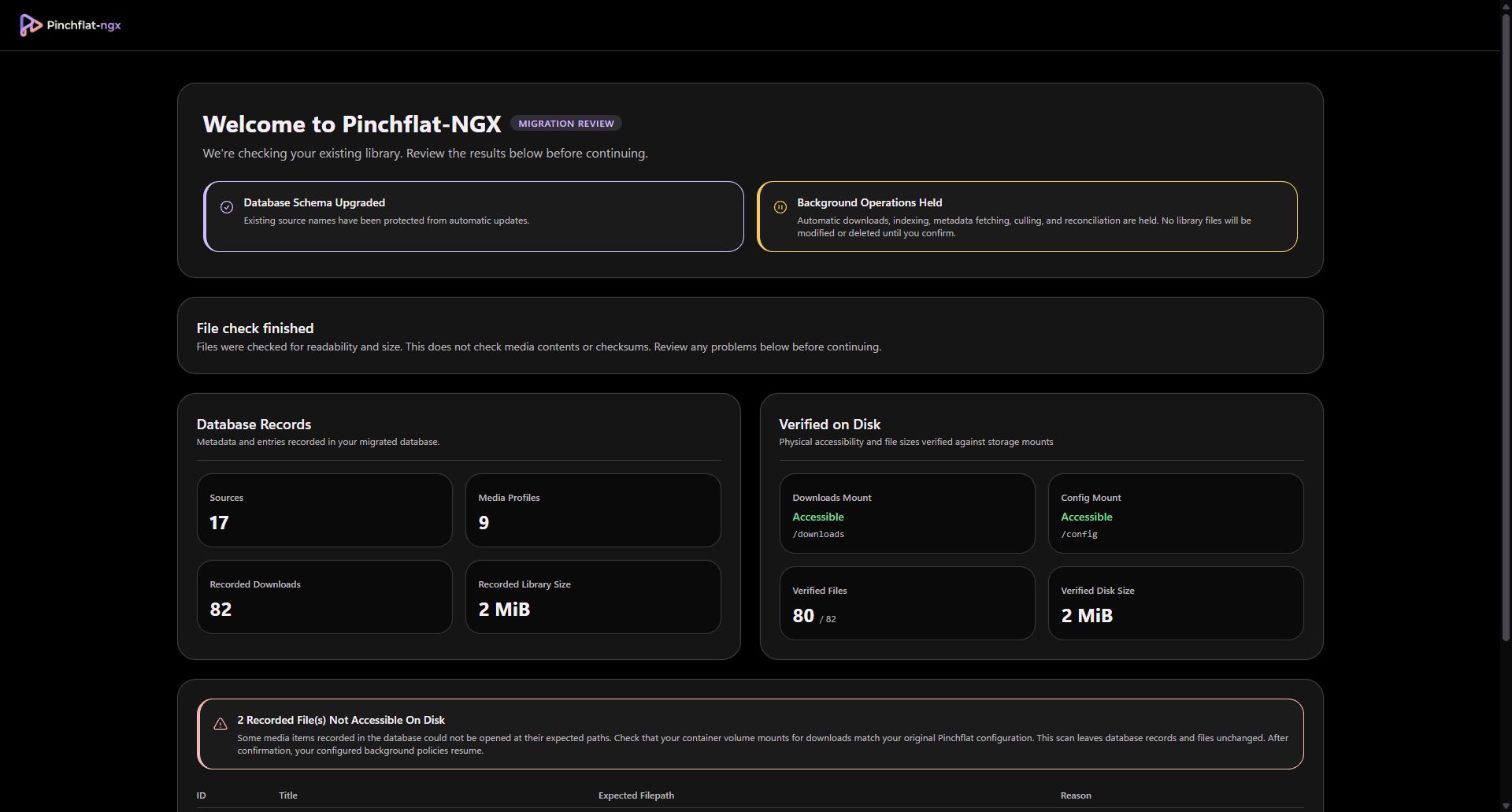The image size is (1512, 812).
Task: Click the Recorded Library Size value
Action: tap(504, 610)
